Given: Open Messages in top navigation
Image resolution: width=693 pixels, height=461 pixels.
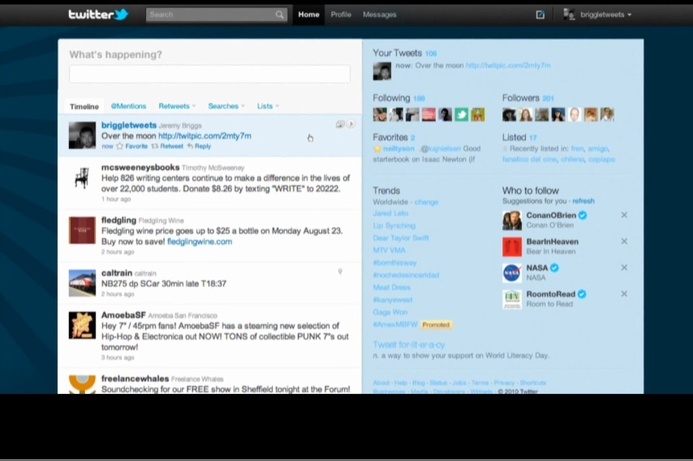Looking at the screenshot, I should (x=380, y=15).
